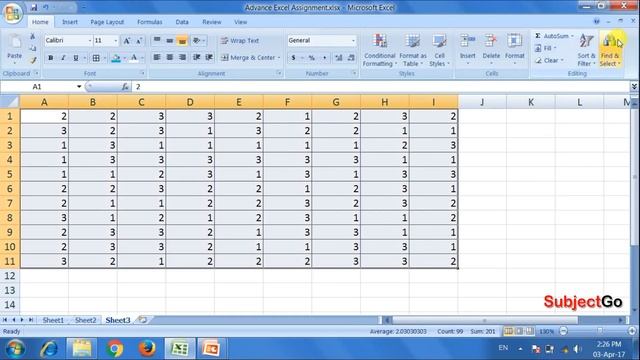The image size is (640, 360).
Task: Click the Office button
Action: point(12,13)
